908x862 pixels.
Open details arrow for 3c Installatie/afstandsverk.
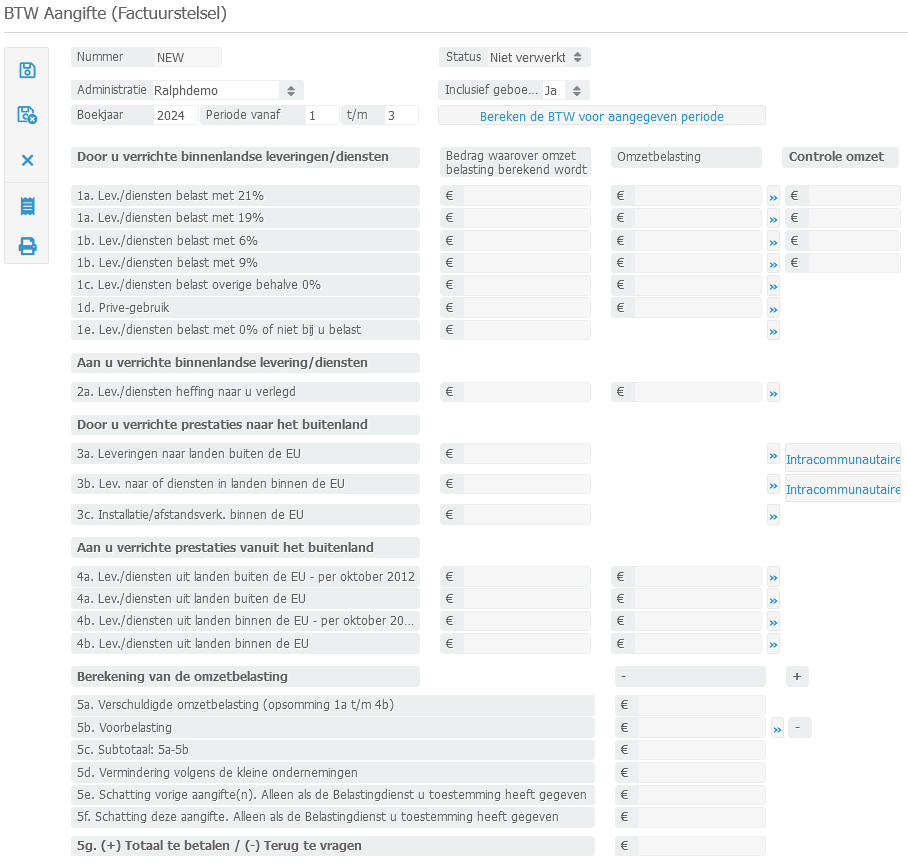point(773,517)
